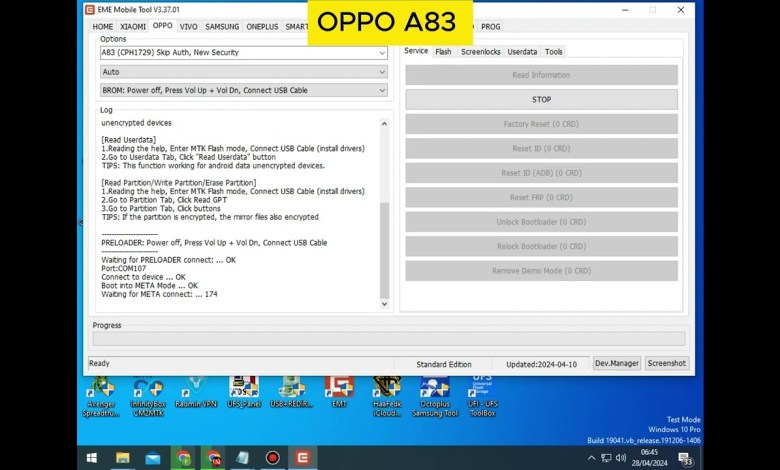Image resolution: width=780 pixels, height=470 pixels.
Task: Open the Octoplus Samsung Tool icon
Action: point(434,392)
